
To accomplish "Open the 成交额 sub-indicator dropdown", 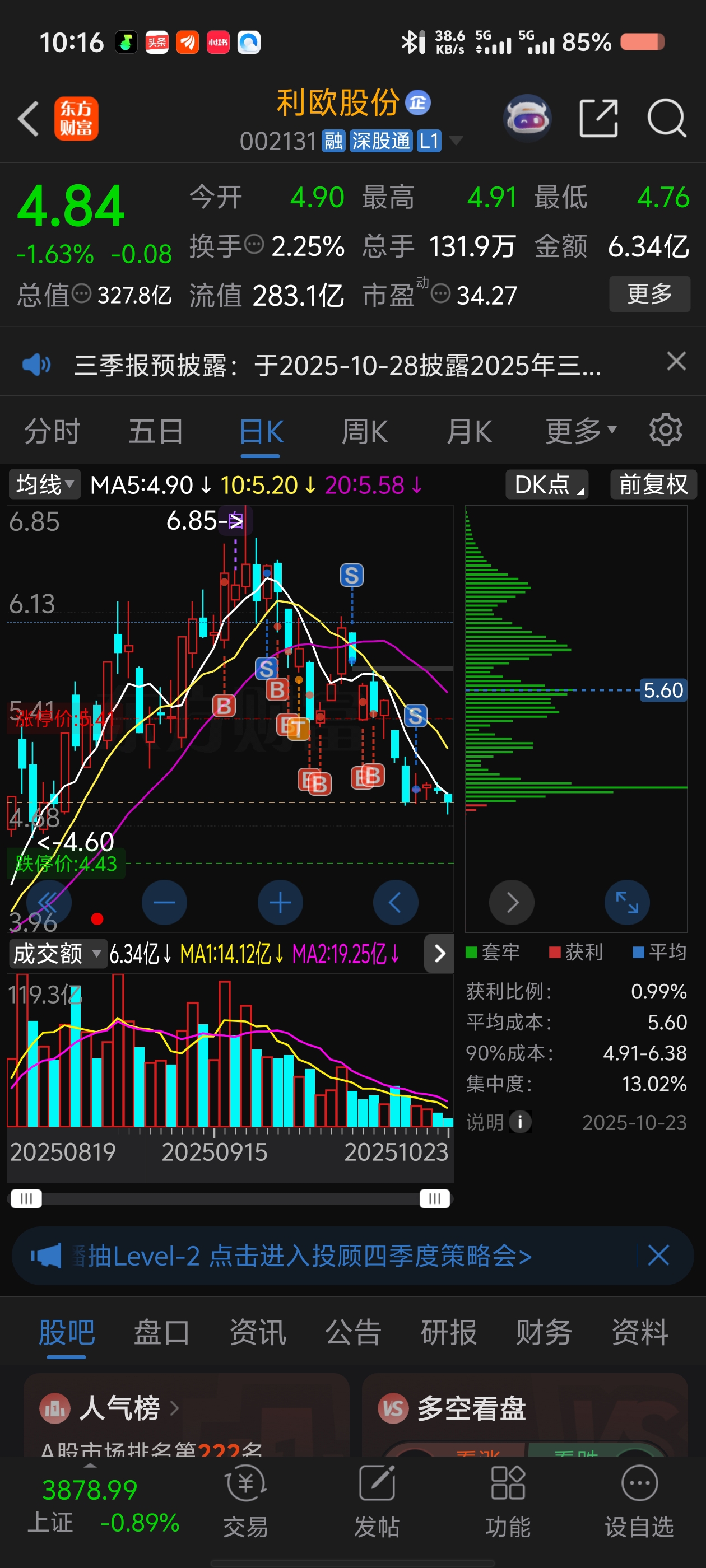I will [58, 953].
